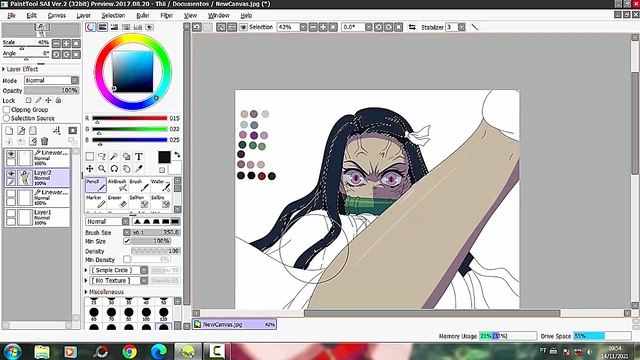
Task: Show Layer1 using its visibility box
Action: tap(11, 213)
